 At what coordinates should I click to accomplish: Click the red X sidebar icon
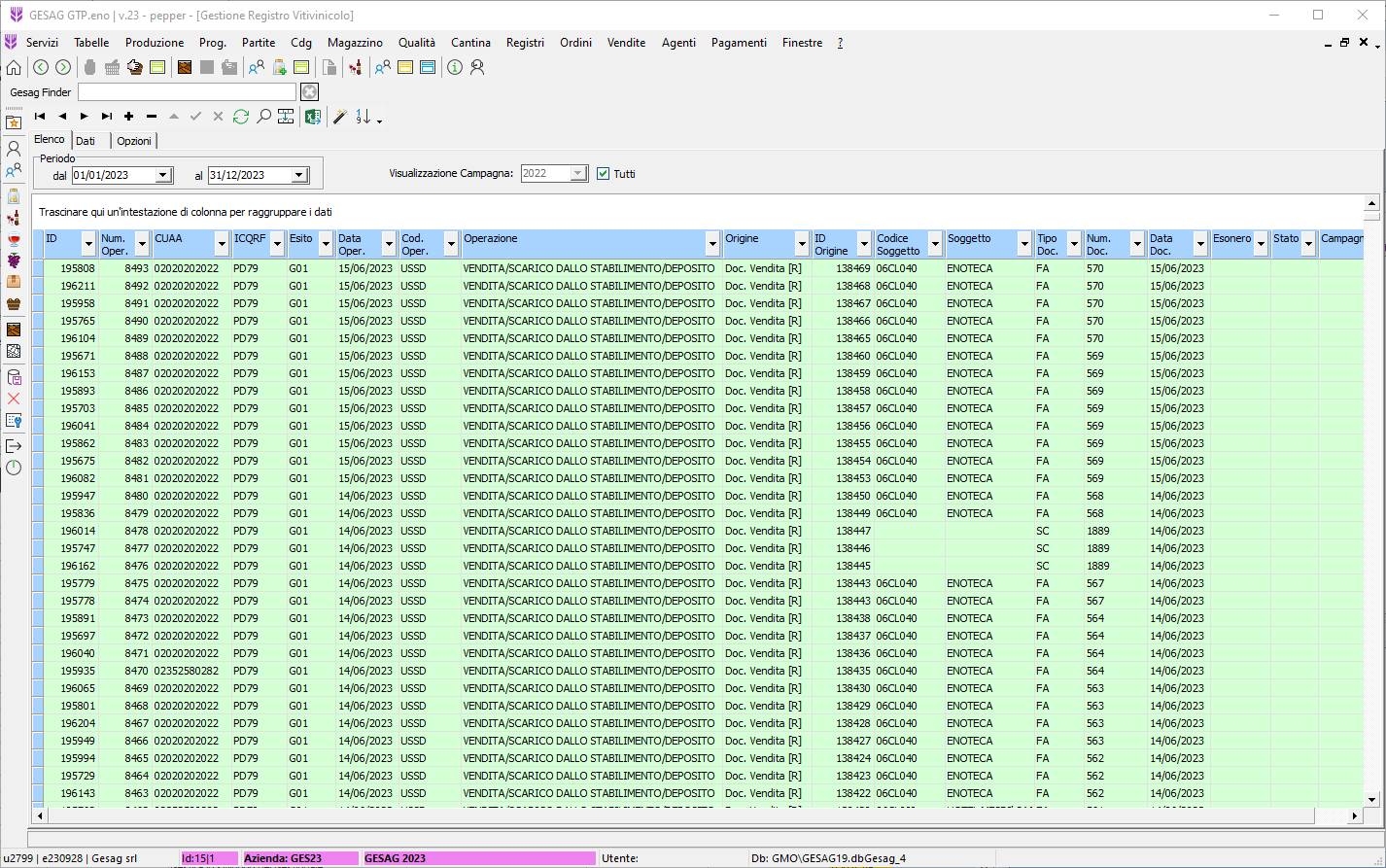tap(14, 399)
